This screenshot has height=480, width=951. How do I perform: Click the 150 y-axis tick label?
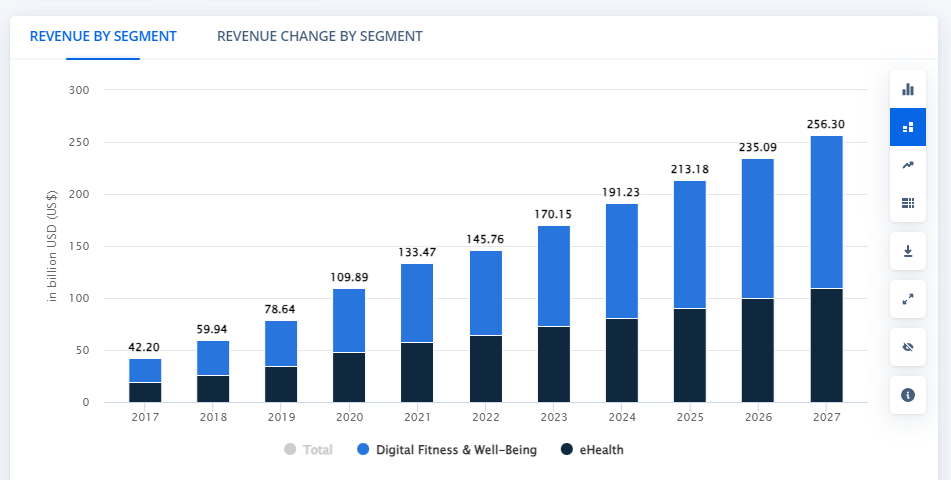79,246
